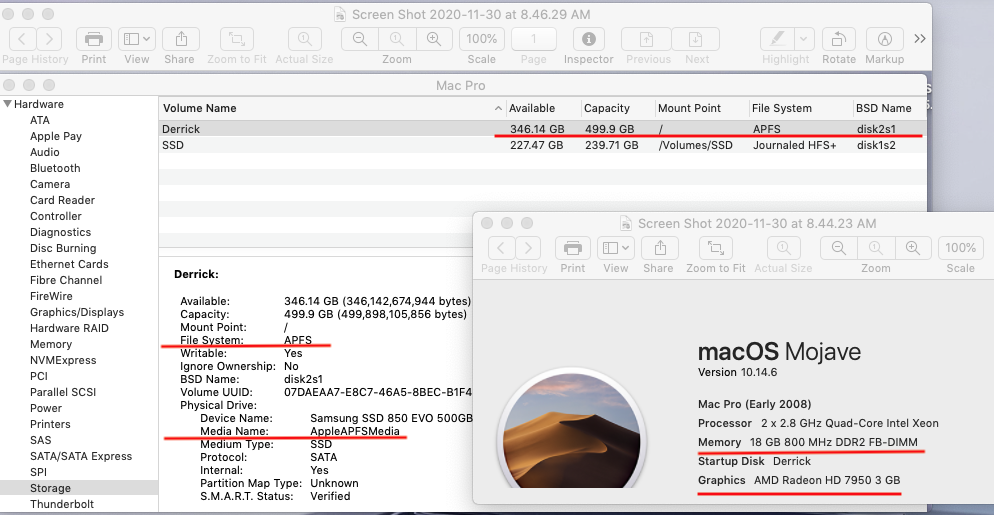Select Memory in the Hardware sidebar
This screenshot has height=515, width=994.
(51, 344)
